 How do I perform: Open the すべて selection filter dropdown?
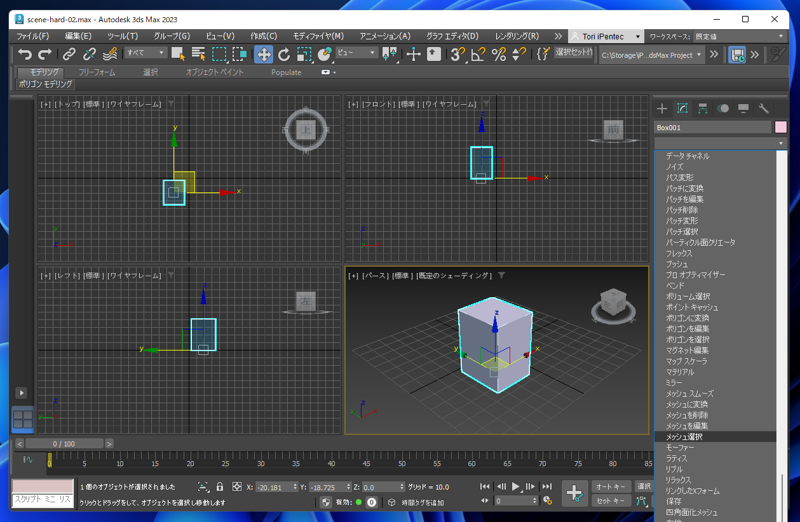point(145,53)
